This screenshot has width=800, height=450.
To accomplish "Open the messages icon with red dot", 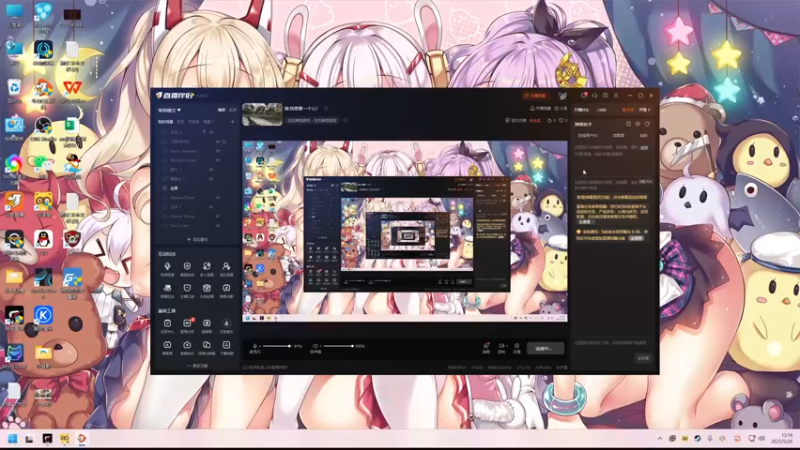I will [x=584, y=95].
